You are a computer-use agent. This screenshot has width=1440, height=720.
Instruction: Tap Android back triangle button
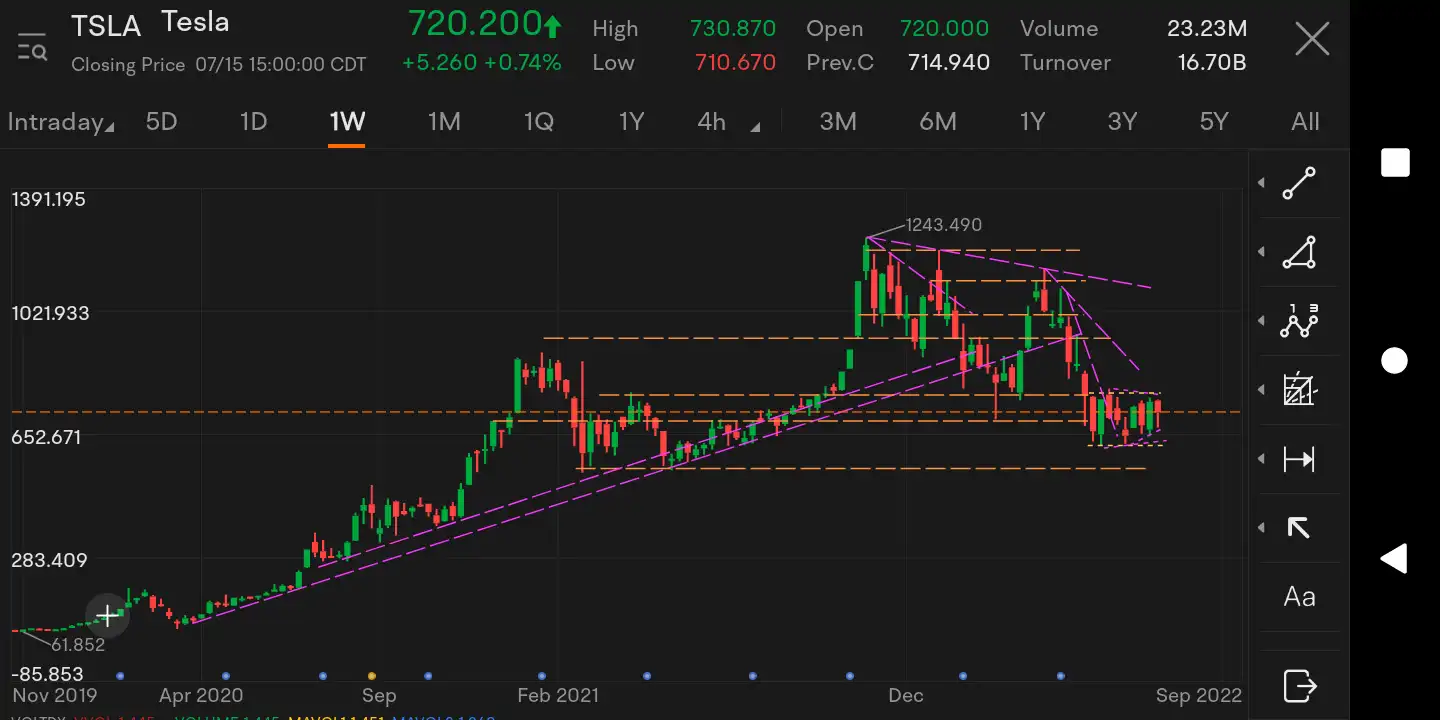(1395, 558)
